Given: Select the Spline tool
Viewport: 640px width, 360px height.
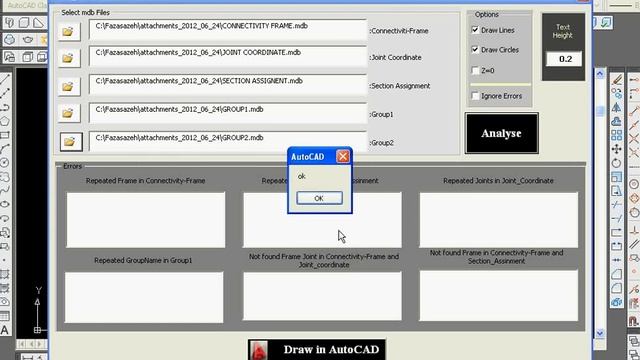Looking at the screenshot, I should point(5,191).
